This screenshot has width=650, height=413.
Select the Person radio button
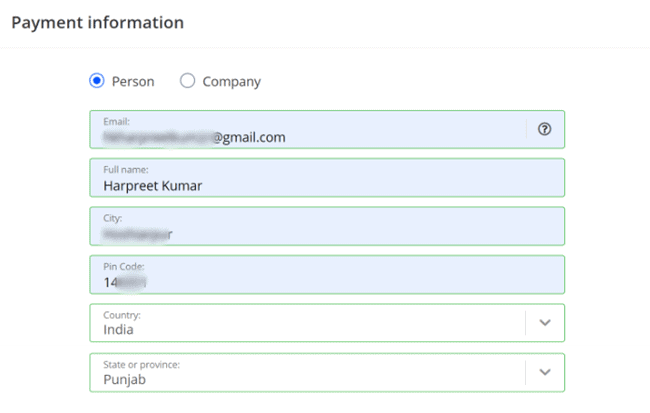coord(97,80)
